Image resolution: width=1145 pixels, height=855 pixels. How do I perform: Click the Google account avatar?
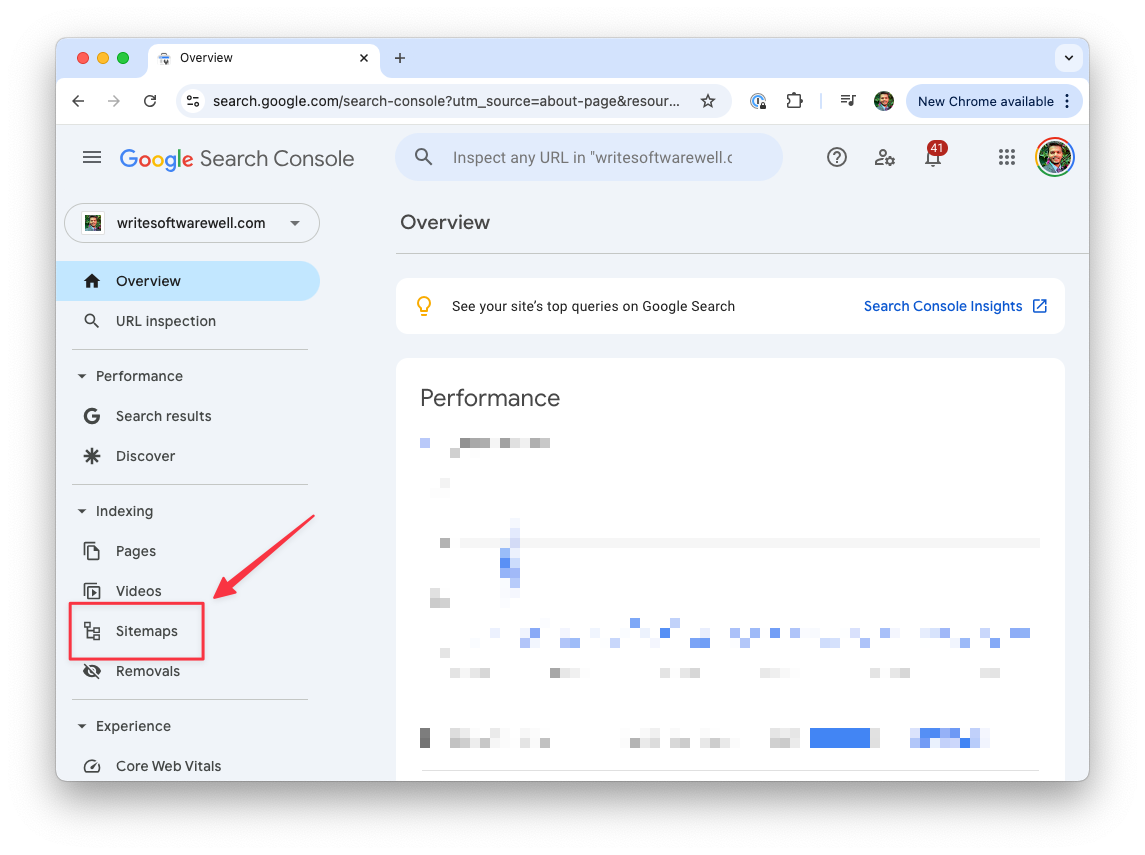[x=1054, y=157]
